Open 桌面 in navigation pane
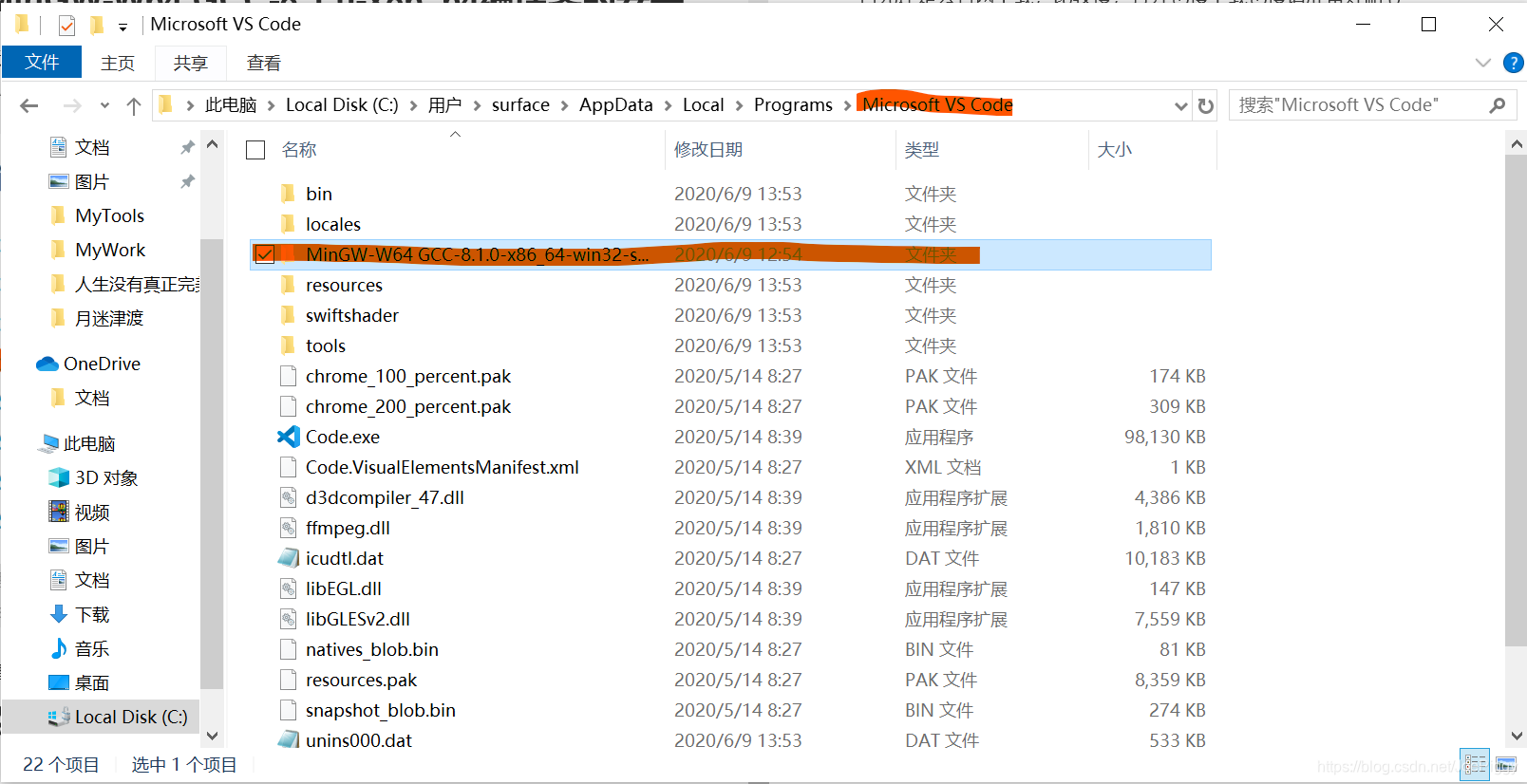The height and width of the screenshot is (784, 1527). coord(92,682)
